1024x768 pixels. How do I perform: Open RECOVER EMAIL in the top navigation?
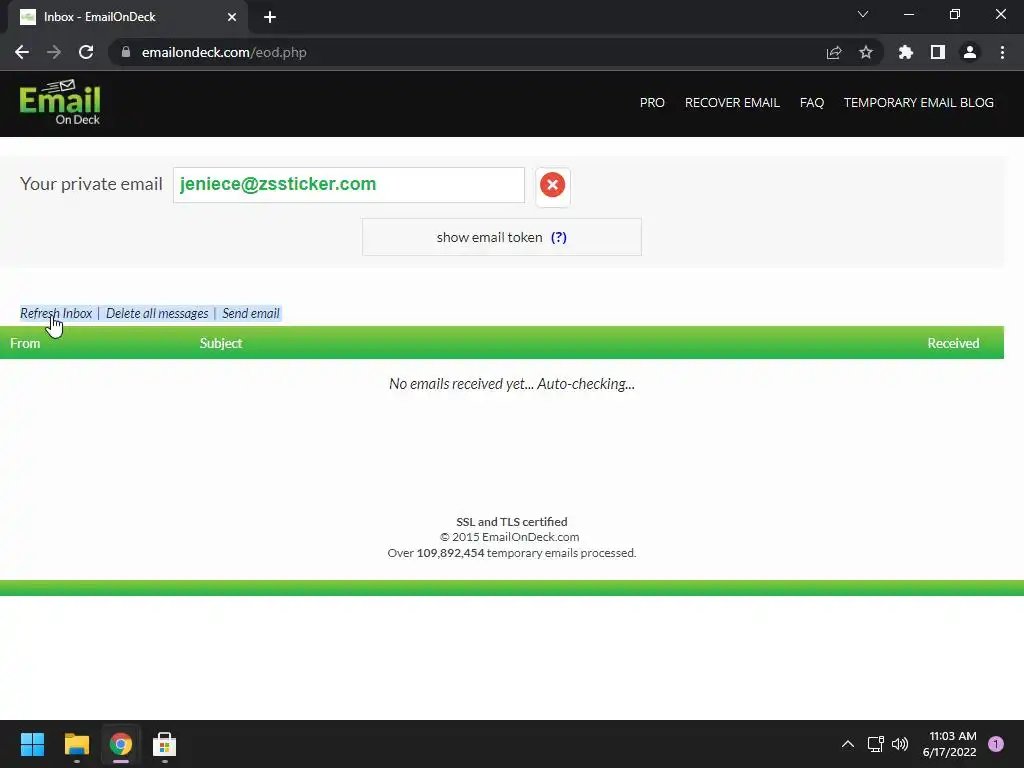click(x=732, y=103)
